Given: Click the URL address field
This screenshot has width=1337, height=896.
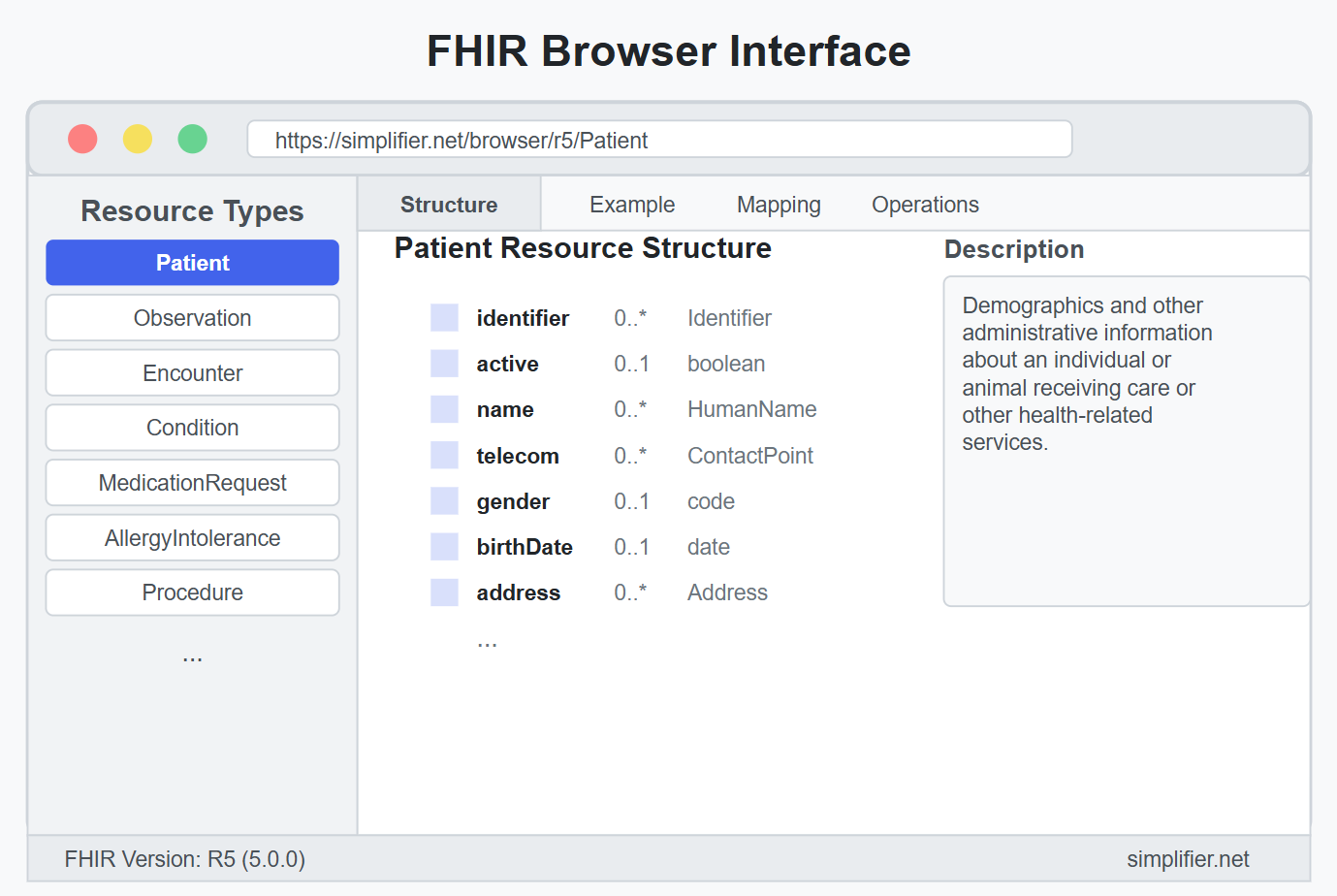Looking at the screenshot, I should tap(660, 139).
